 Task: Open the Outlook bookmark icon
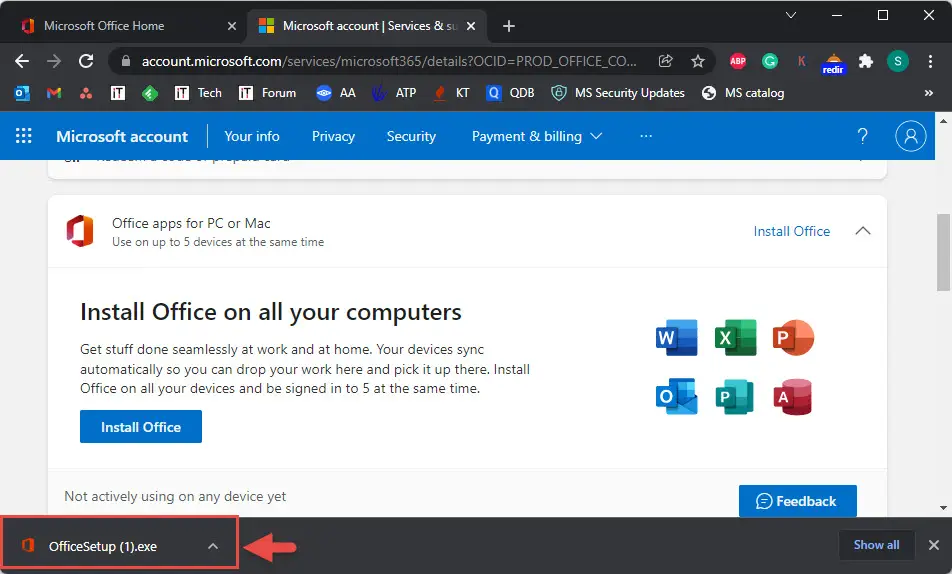(22, 93)
